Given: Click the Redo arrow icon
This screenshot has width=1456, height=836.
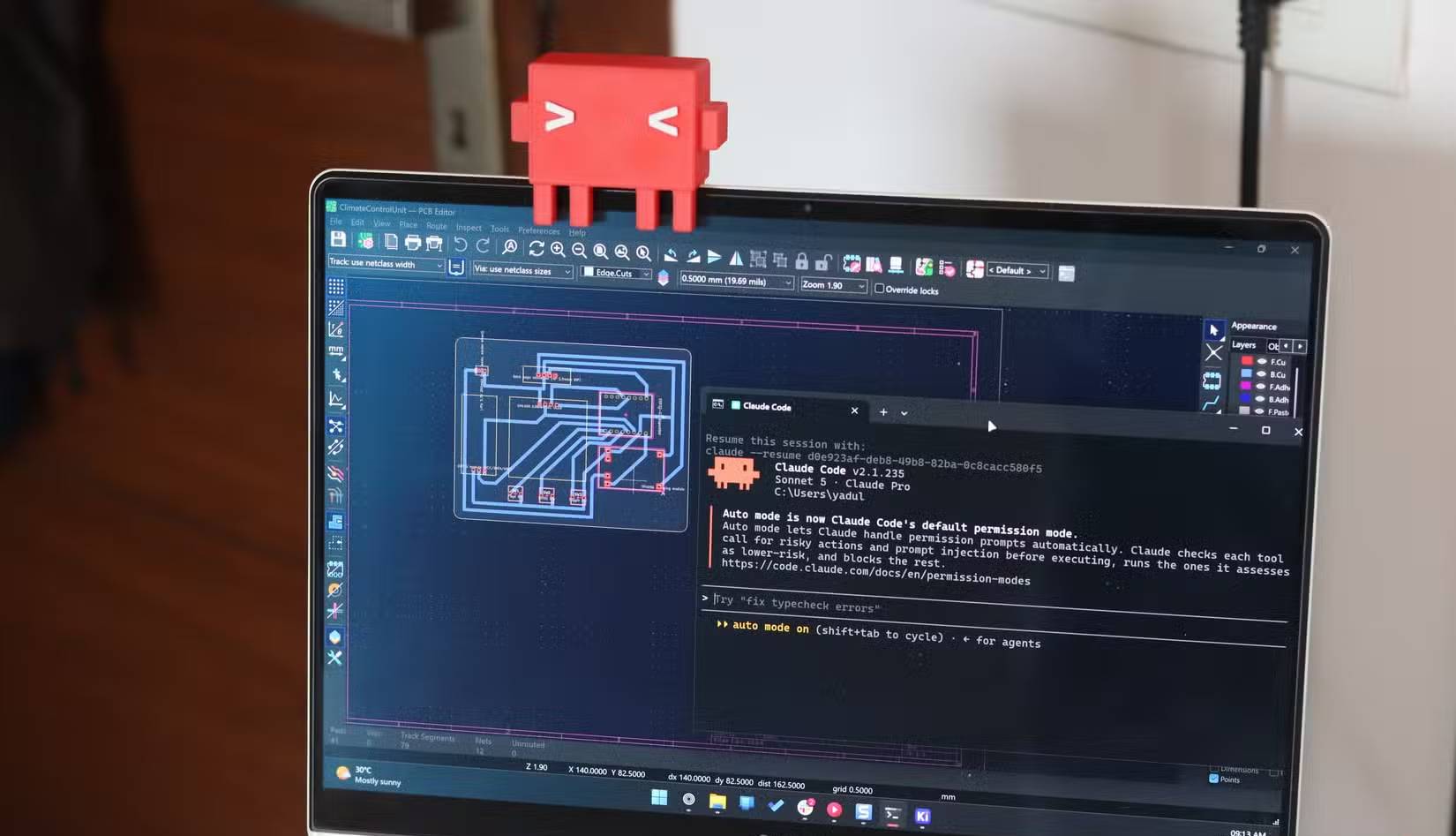Looking at the screenshot, I should [483, 245].
